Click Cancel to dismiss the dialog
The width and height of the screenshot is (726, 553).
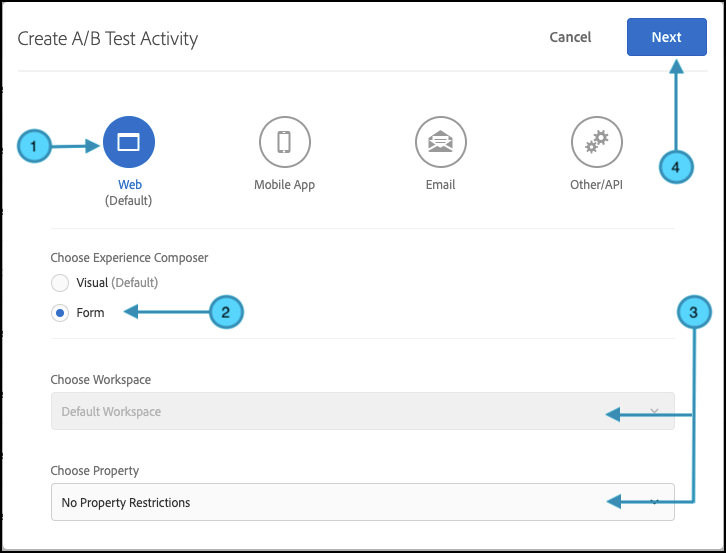[x=570, y=37]
